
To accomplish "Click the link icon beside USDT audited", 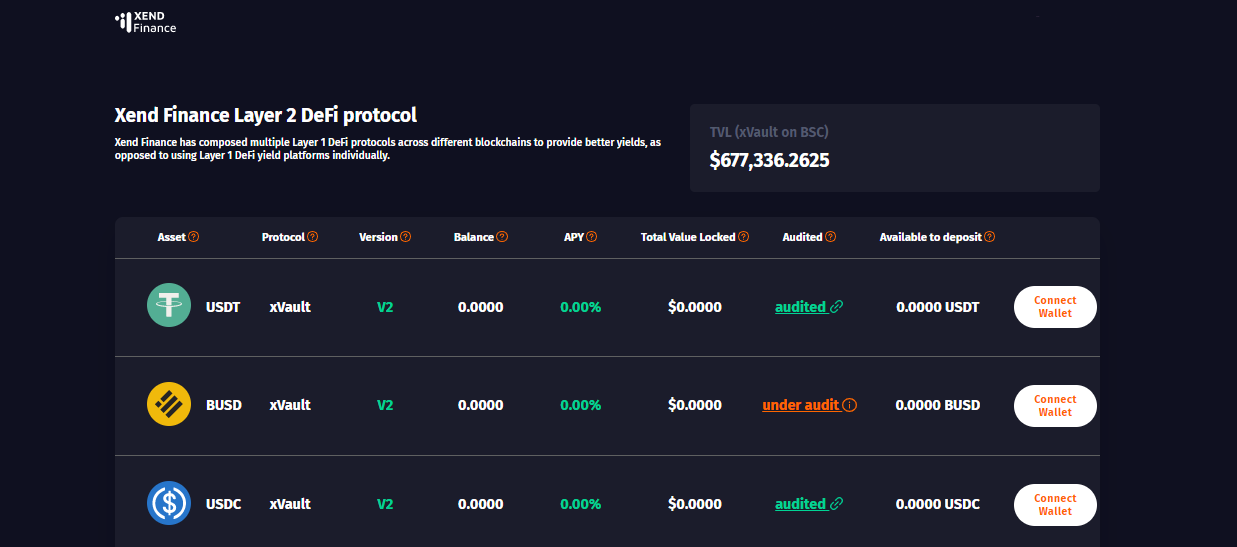I will point(837,307).
